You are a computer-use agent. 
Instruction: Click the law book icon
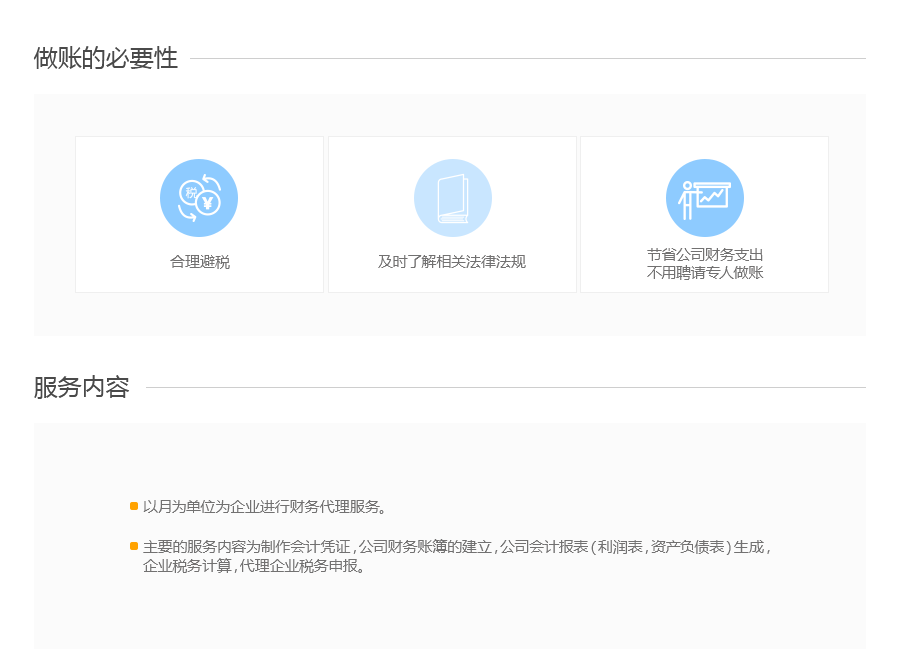(452, 198)
